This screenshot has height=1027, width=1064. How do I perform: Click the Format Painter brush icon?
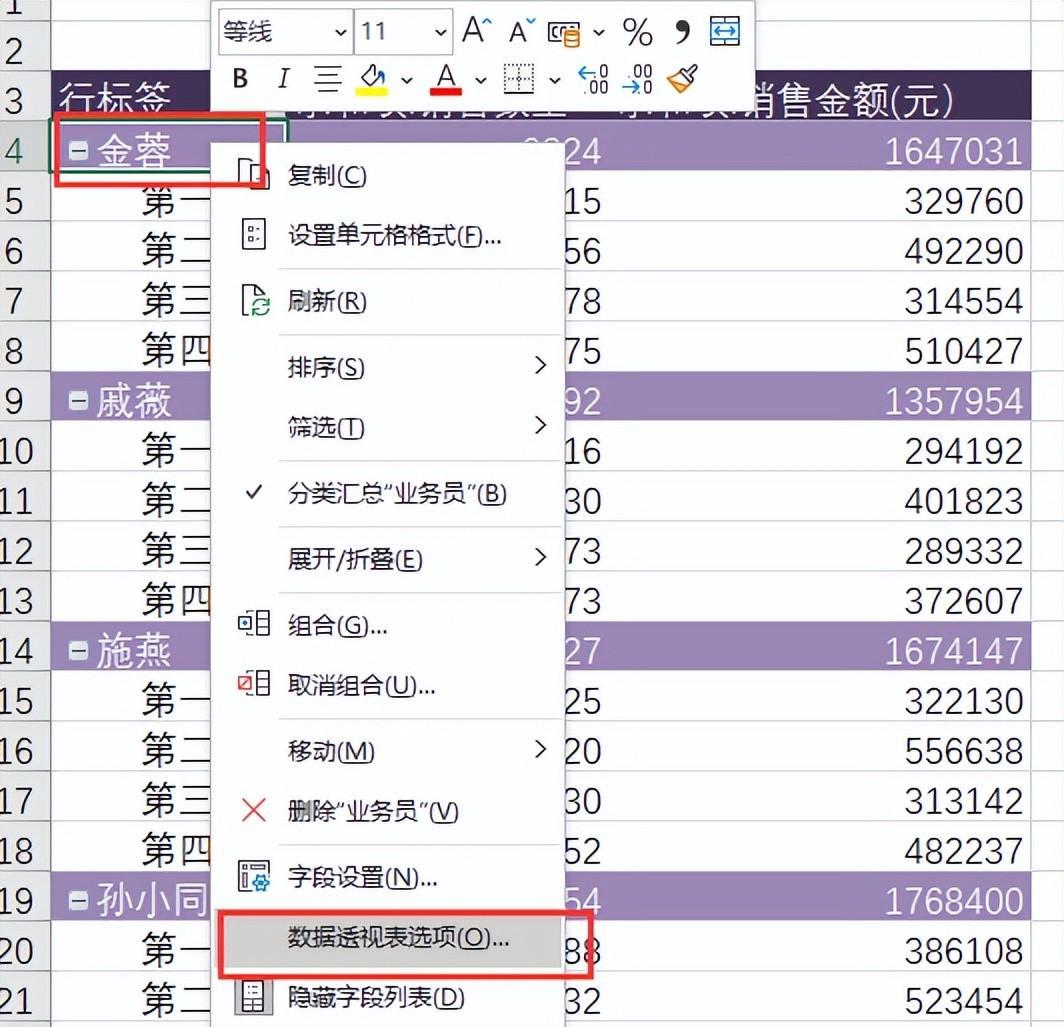(x=683, y=79)
